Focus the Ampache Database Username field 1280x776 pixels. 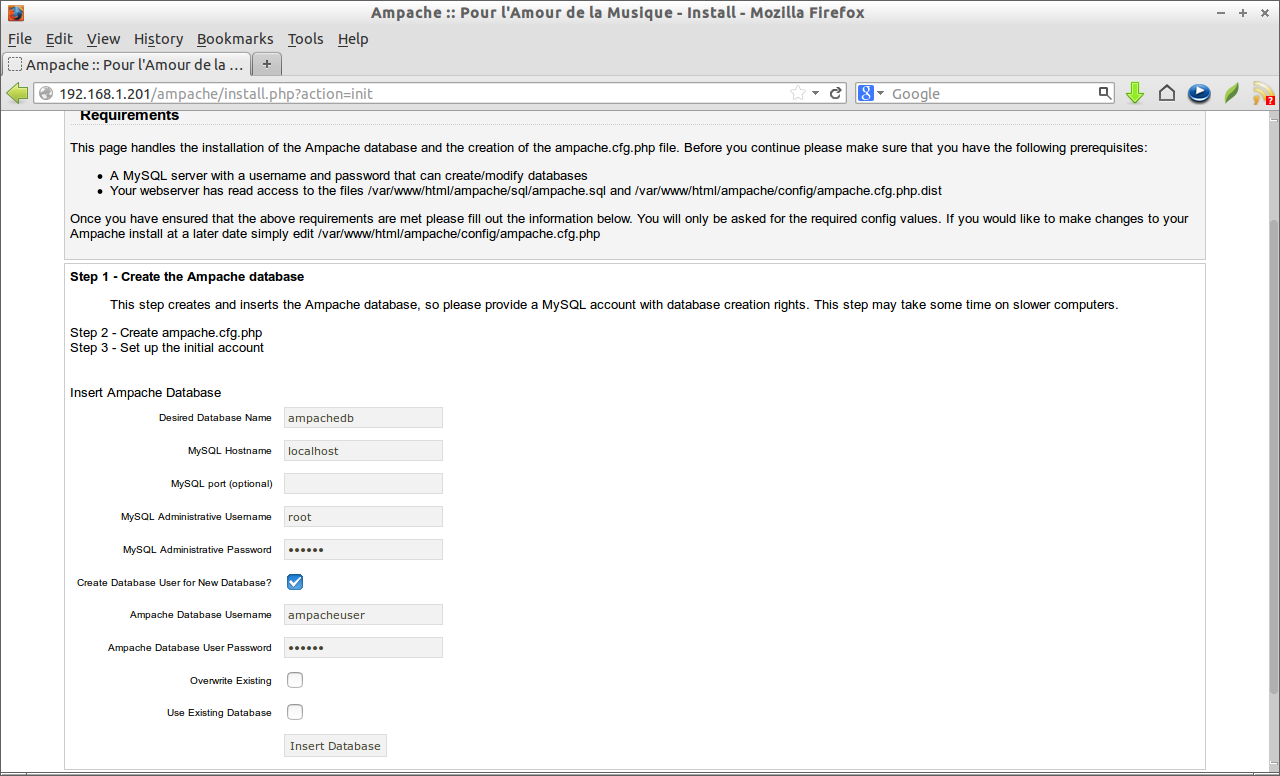363,615
